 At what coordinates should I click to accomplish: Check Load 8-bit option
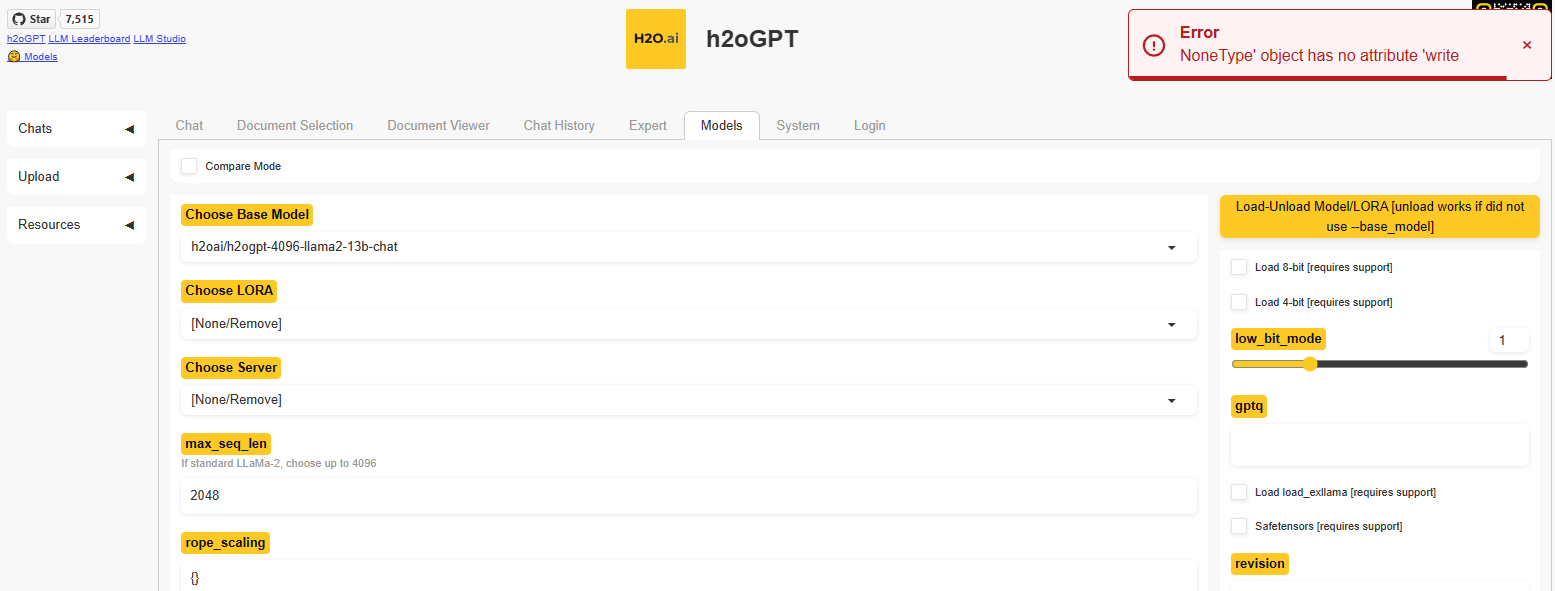point(1239,267)
